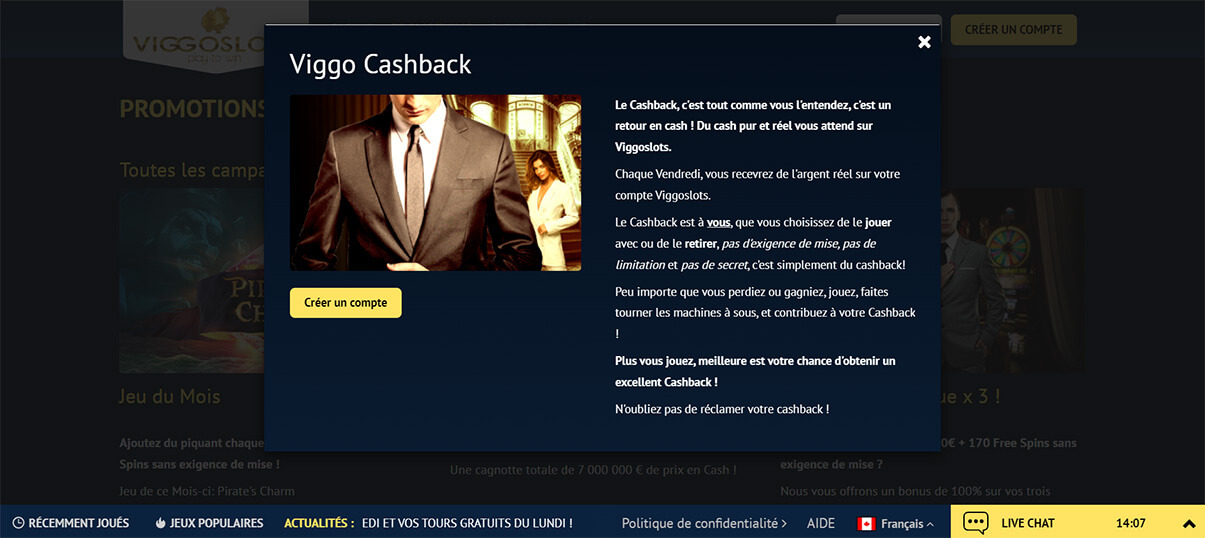Expand live chat with the up chevron
The height and width of the screenshot is (538, 1205).
click(1189, 524)
